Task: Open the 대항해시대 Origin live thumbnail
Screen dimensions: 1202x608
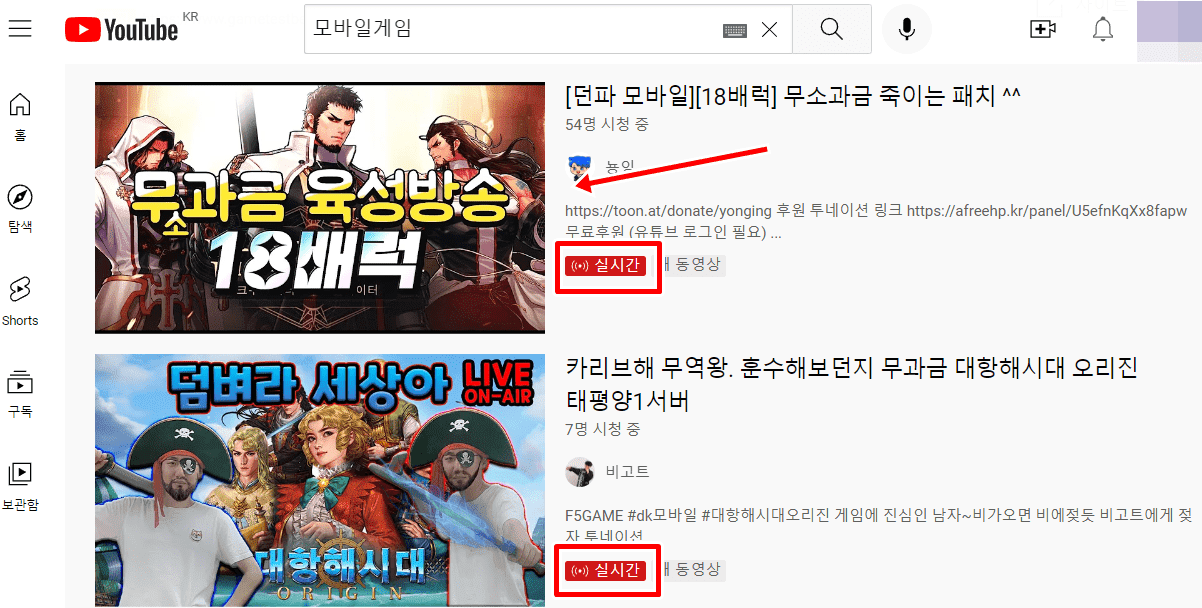Action: tap(320, 480)
